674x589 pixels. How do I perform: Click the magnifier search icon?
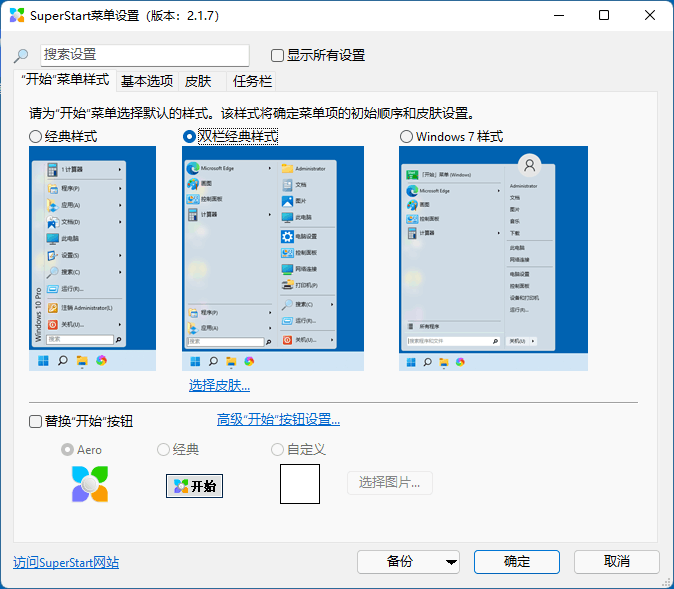[21, 56]
